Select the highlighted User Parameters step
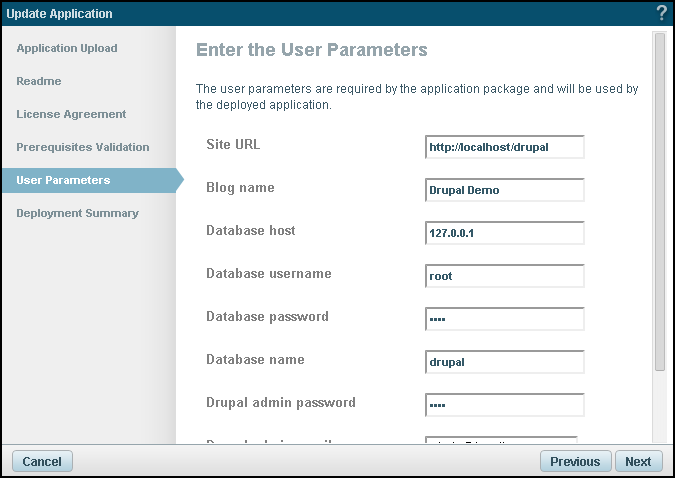 click(x=63, y=180)
